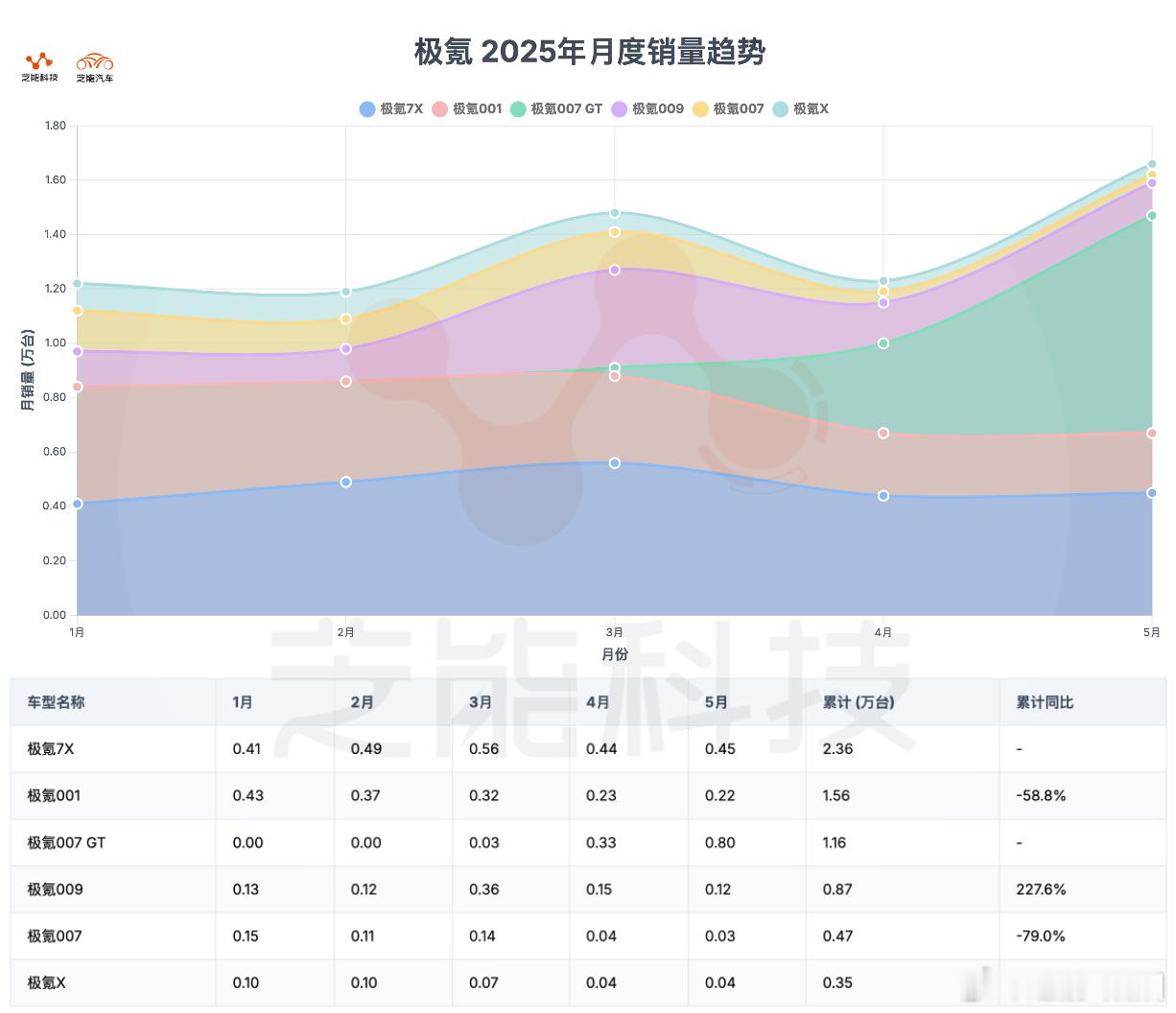Select the pink 极氪001 point at 4月
Image resolution: width=1176 pixels, height=1013 pixels.
click(883, 433)
